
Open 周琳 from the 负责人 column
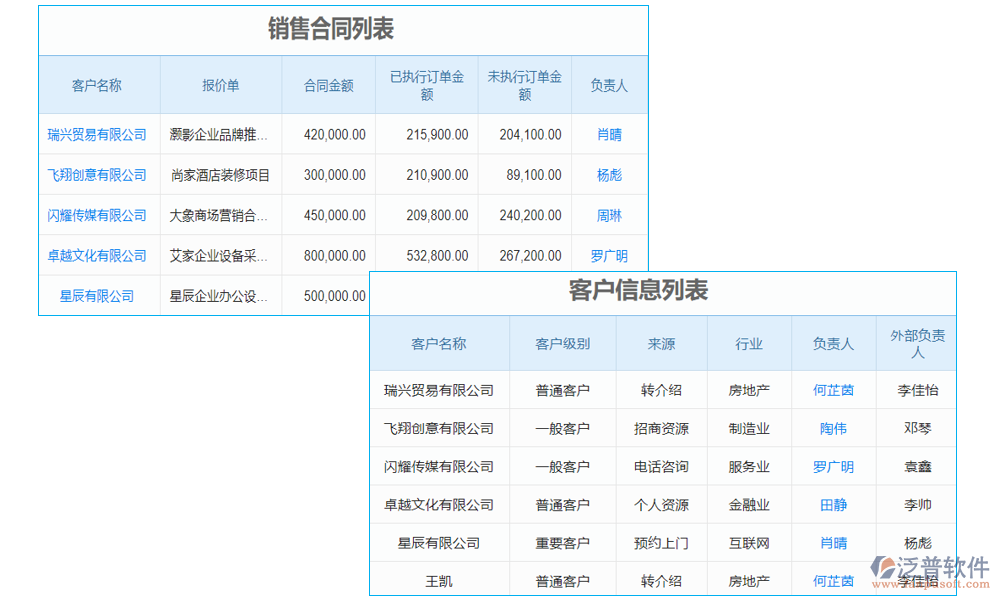coord(608,214)
